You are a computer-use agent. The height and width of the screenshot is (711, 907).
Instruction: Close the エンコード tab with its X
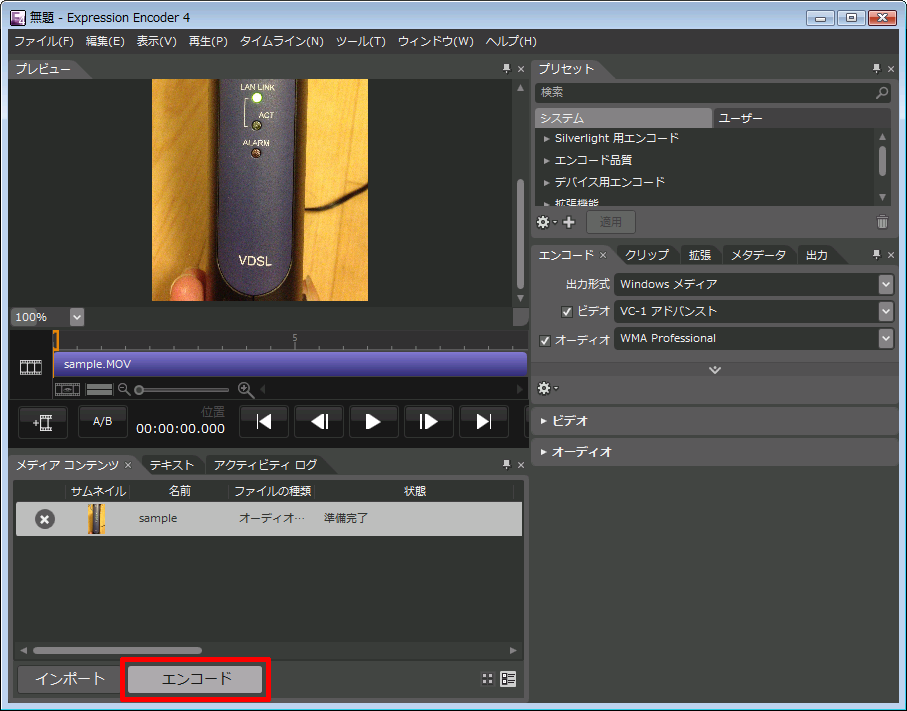click(x=603, y=255)
